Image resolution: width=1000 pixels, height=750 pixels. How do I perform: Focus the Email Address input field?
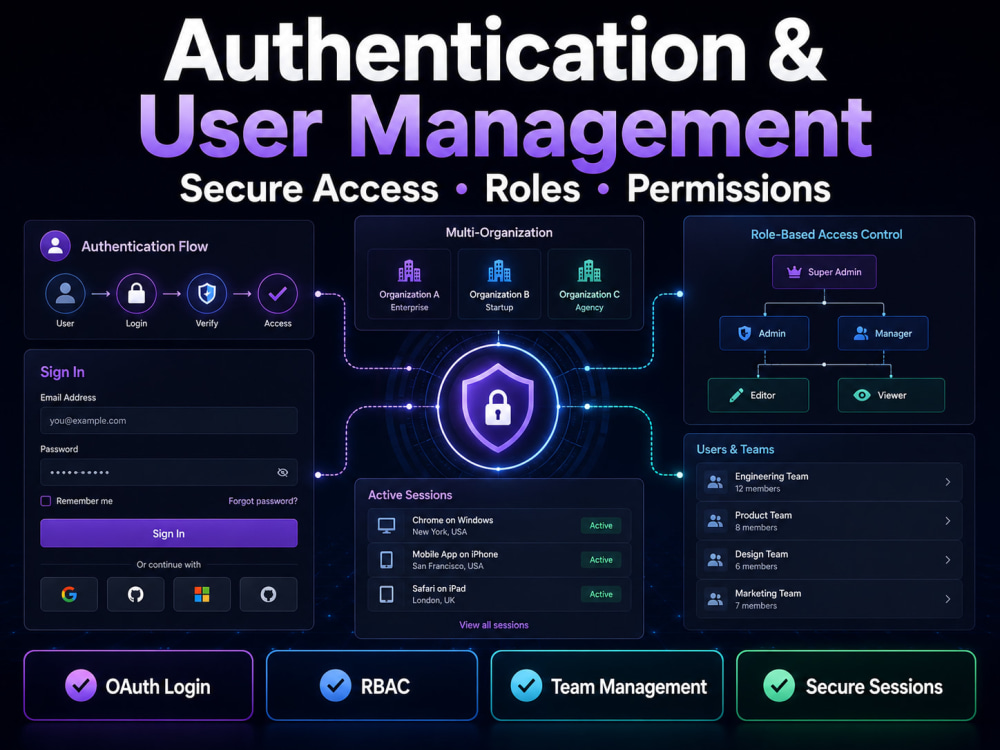point(169,421)
